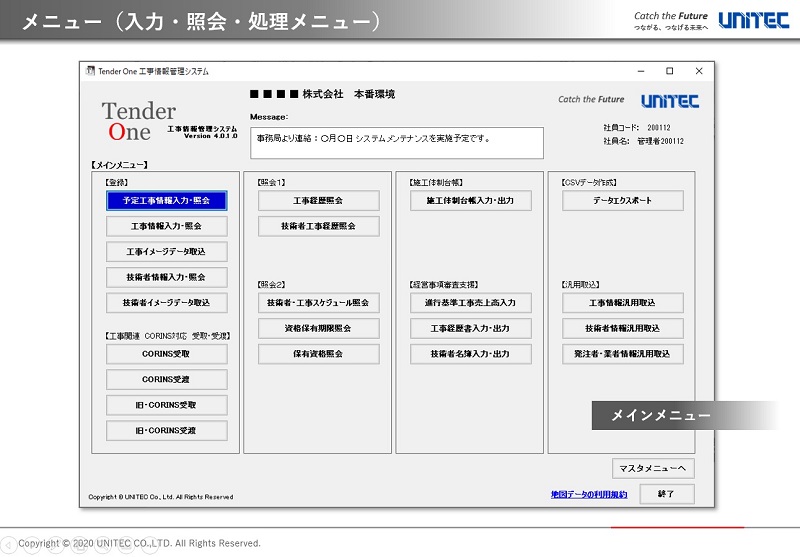Viewport: 800px width, 557px height.
Task: Click the 社員名 value 管理者200112
Action: tap(660, 141)
